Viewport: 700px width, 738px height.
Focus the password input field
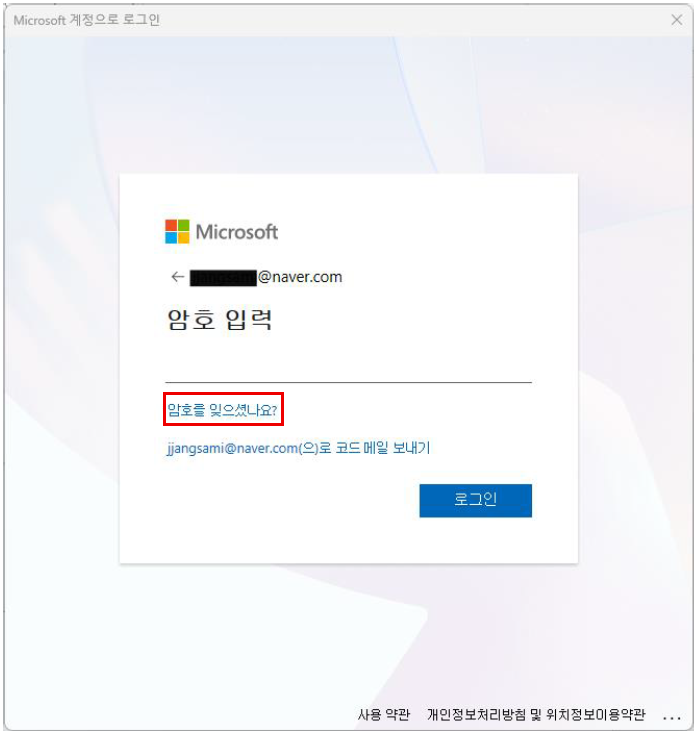[x=348, y=366]
